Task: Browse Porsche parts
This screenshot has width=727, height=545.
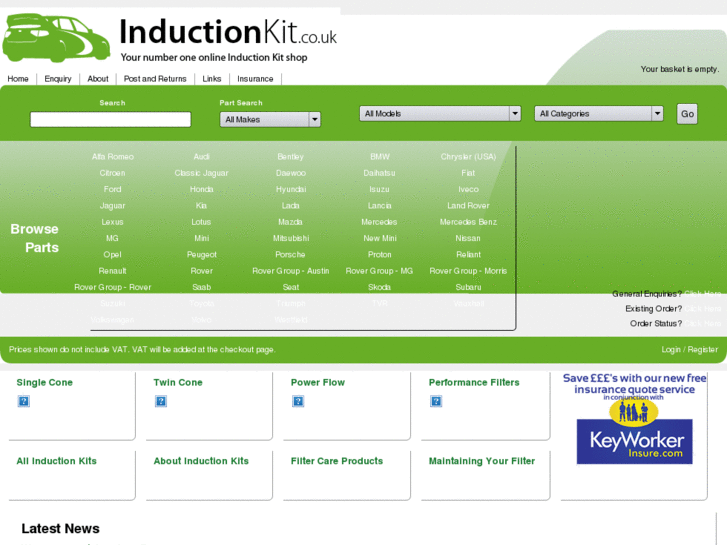Action: pos(290,255)
